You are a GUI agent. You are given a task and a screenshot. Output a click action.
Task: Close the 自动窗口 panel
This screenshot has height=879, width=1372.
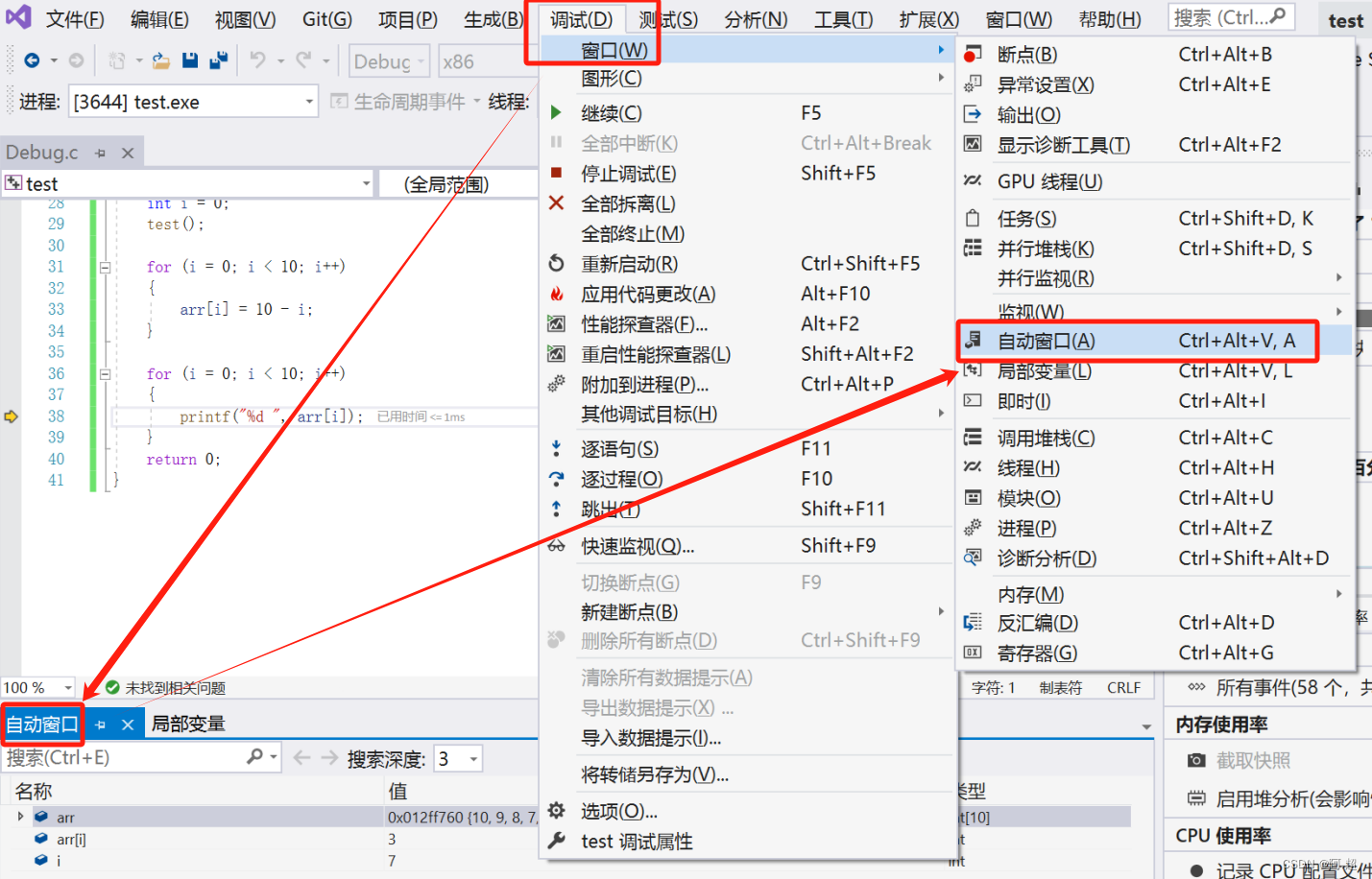[128, 725]
